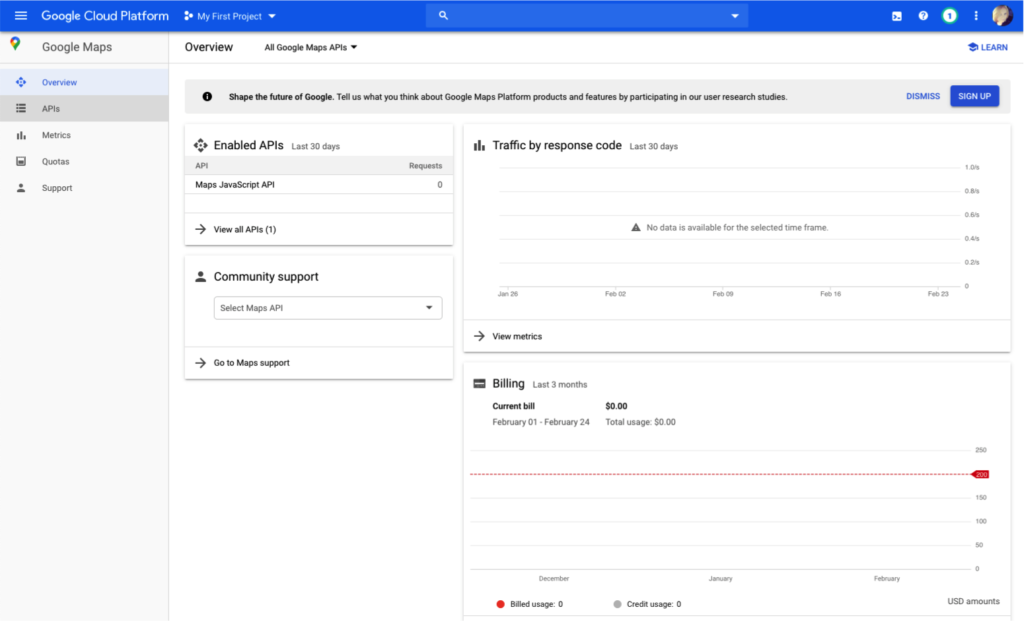Click the Billed usage red legend dot
The image size is (1024, 622).
500,604
